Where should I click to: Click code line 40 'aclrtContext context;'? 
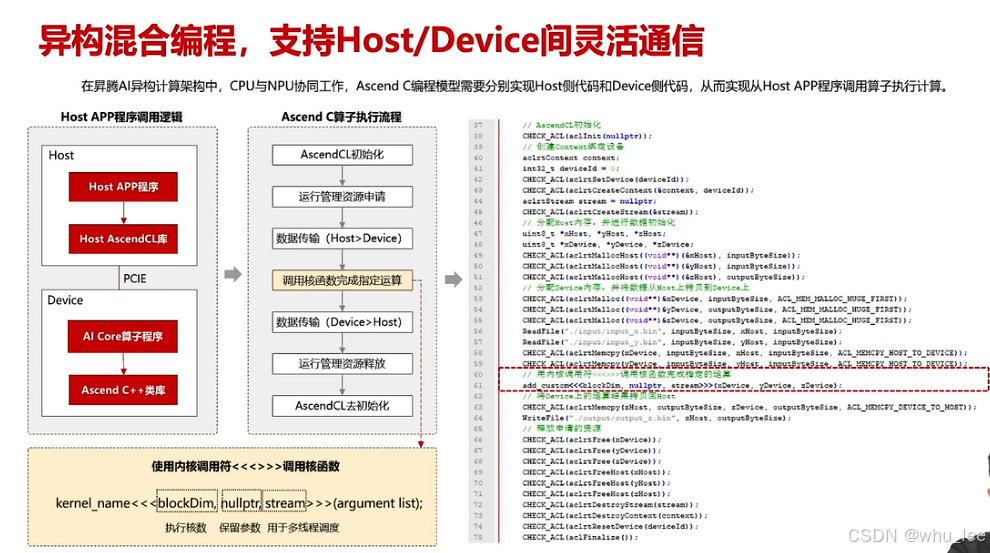571,158
